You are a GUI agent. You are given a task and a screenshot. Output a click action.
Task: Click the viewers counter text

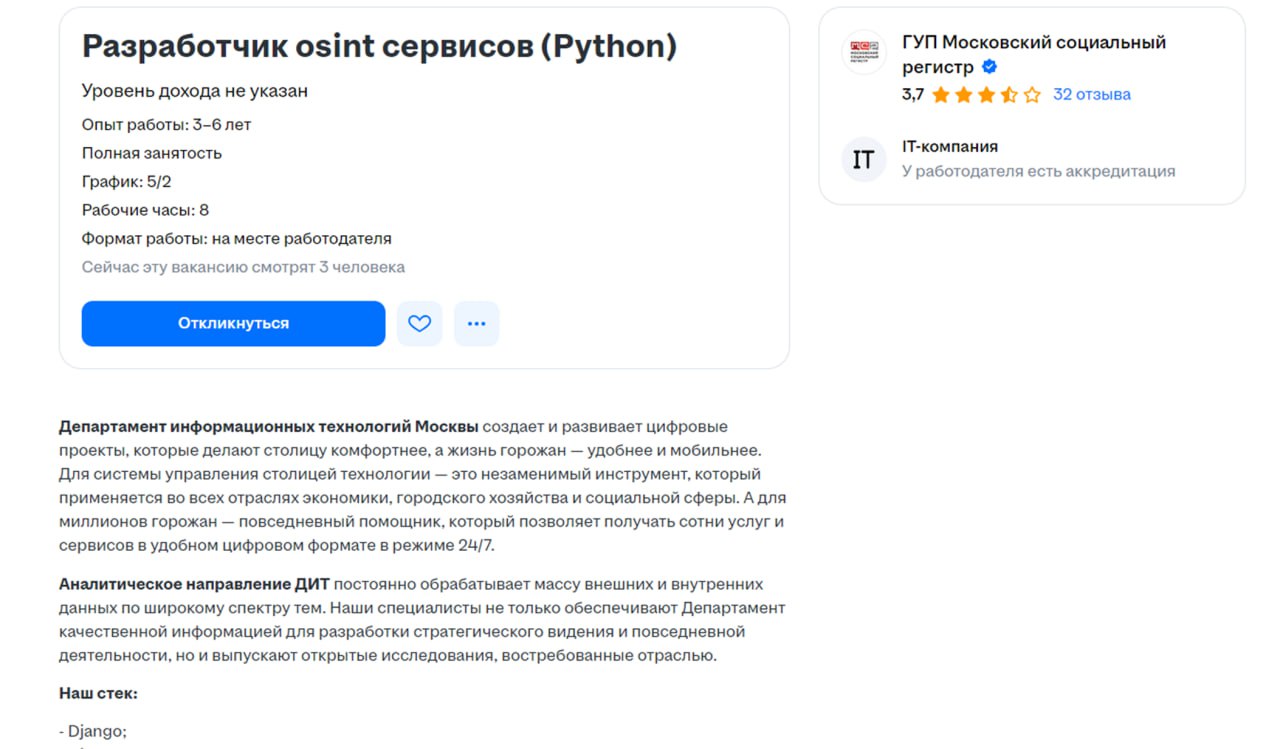[x=243, y=266]
